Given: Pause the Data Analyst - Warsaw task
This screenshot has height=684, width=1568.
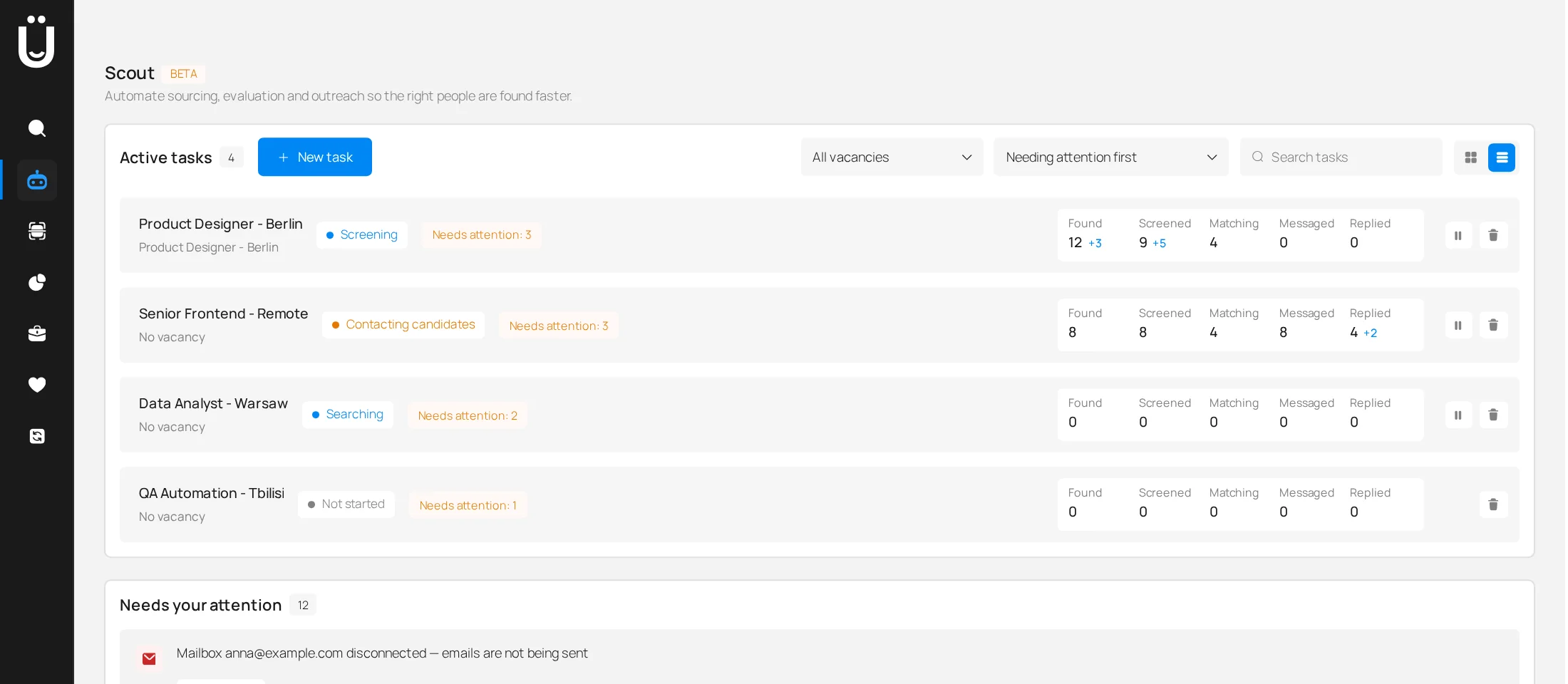Looking at the screenshot, I should point(1458,415).
